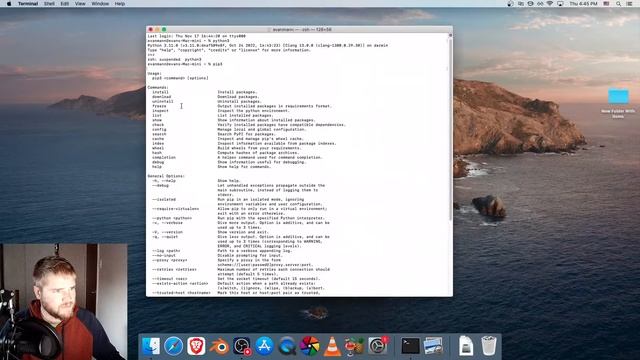Image resolution: width=640 pixels, height=360 pixels.
Task: Click the '--retries <retries>' option text
Action: coord(174,269)
